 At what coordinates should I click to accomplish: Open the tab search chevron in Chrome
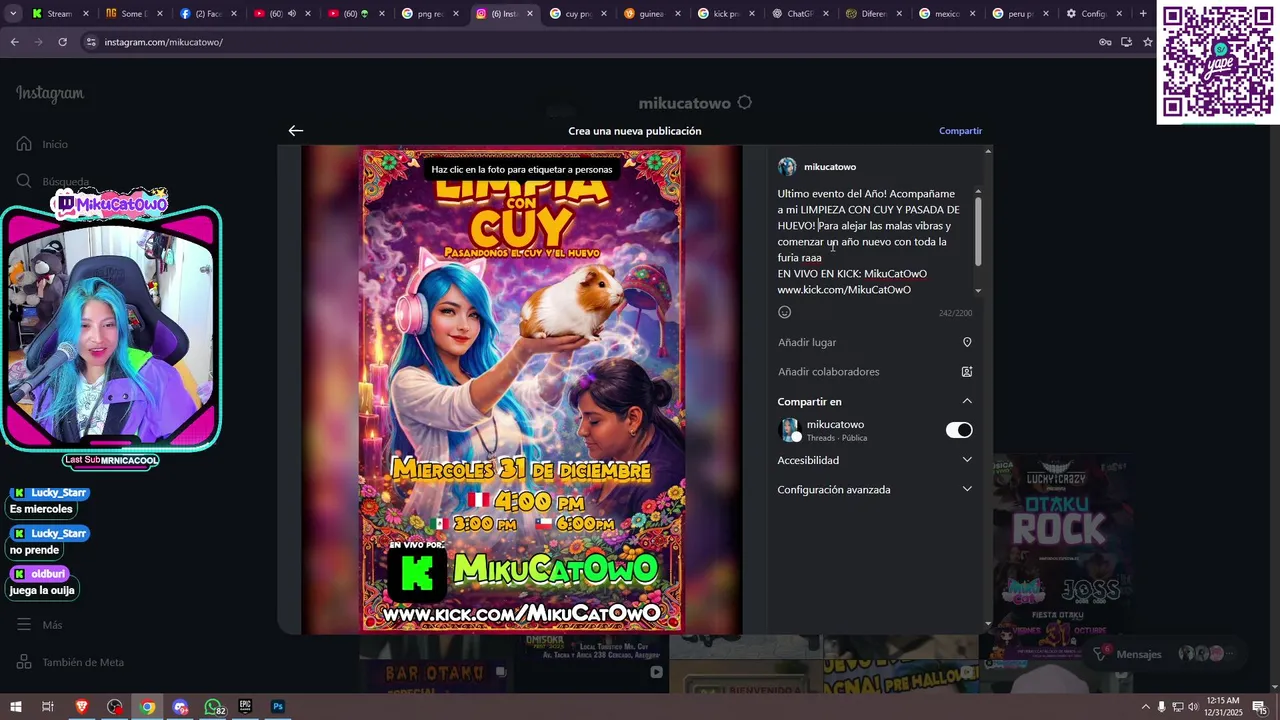[14, 14]
